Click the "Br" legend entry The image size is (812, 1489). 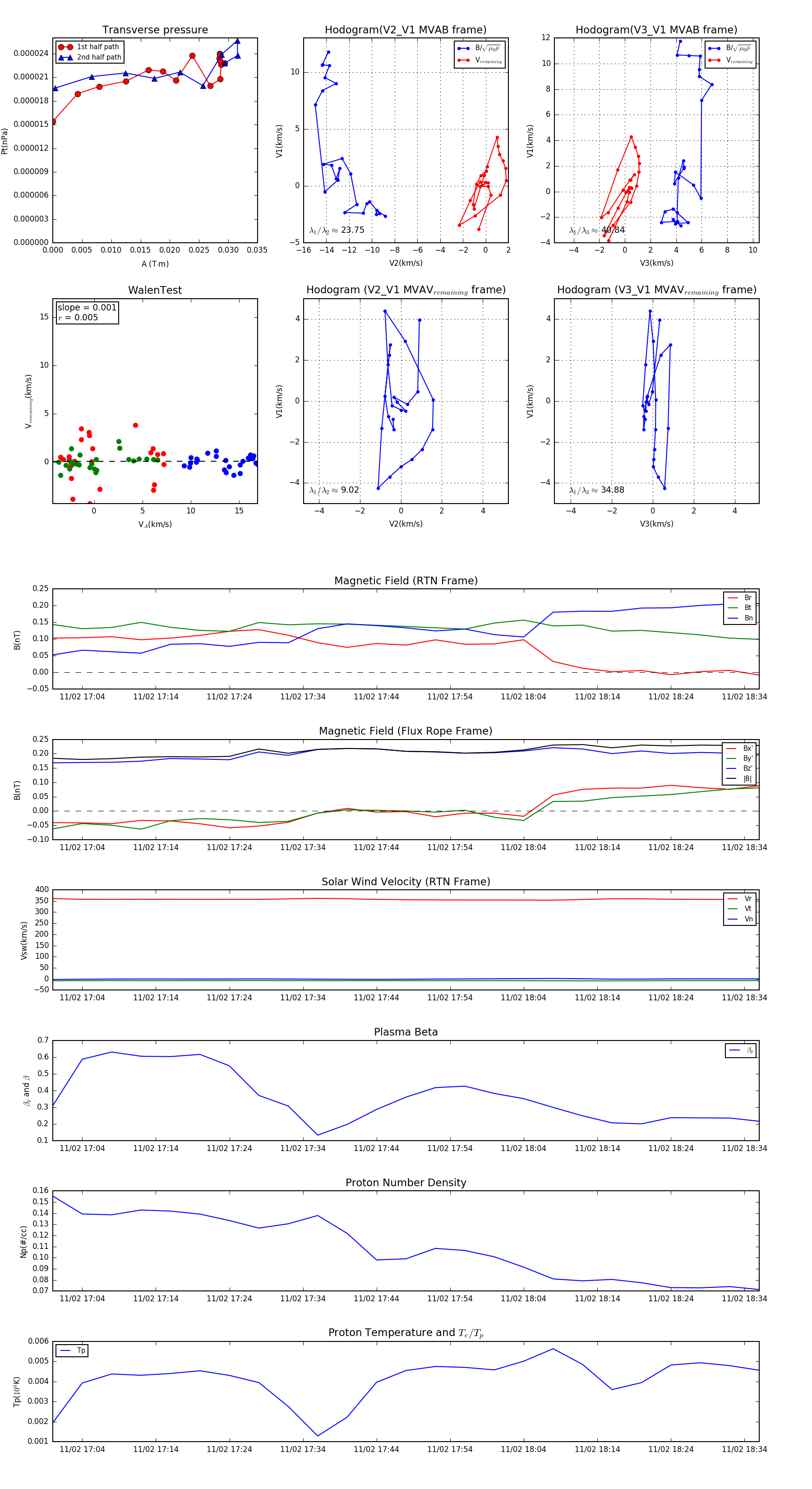tap(740, 598)
